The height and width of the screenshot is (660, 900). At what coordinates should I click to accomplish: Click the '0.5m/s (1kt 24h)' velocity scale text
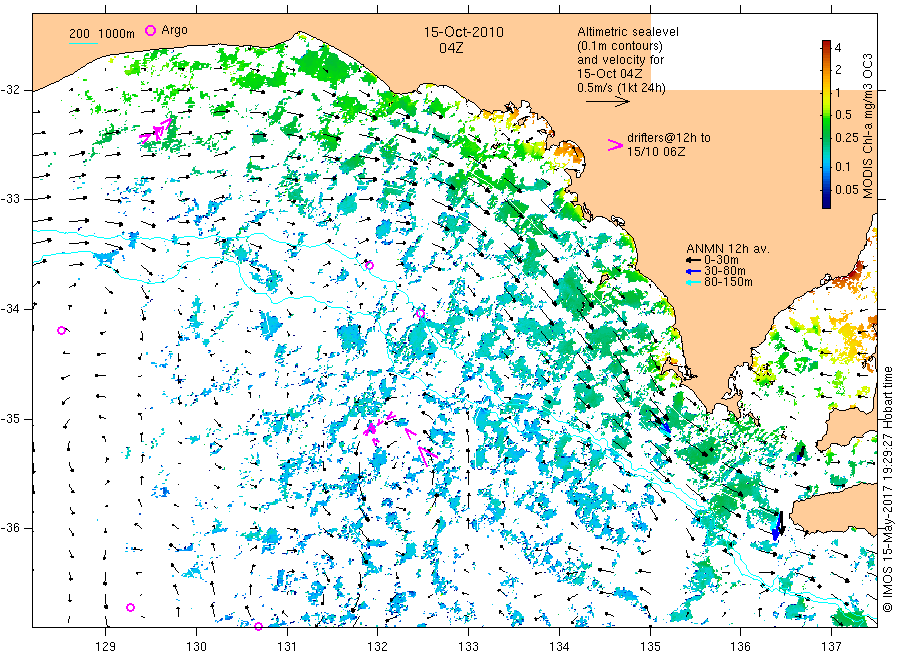click(x=622, y=88)
